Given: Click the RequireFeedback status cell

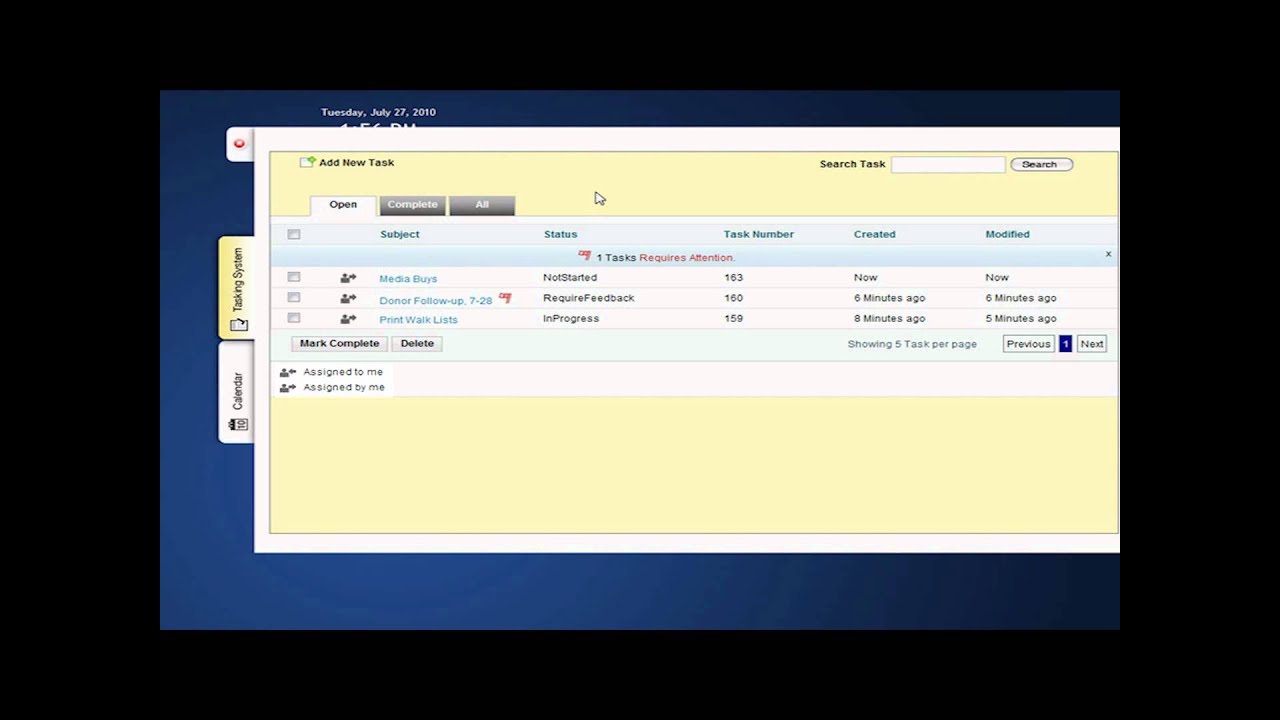Looking at the screenshot, I should (x=589, y=298).
